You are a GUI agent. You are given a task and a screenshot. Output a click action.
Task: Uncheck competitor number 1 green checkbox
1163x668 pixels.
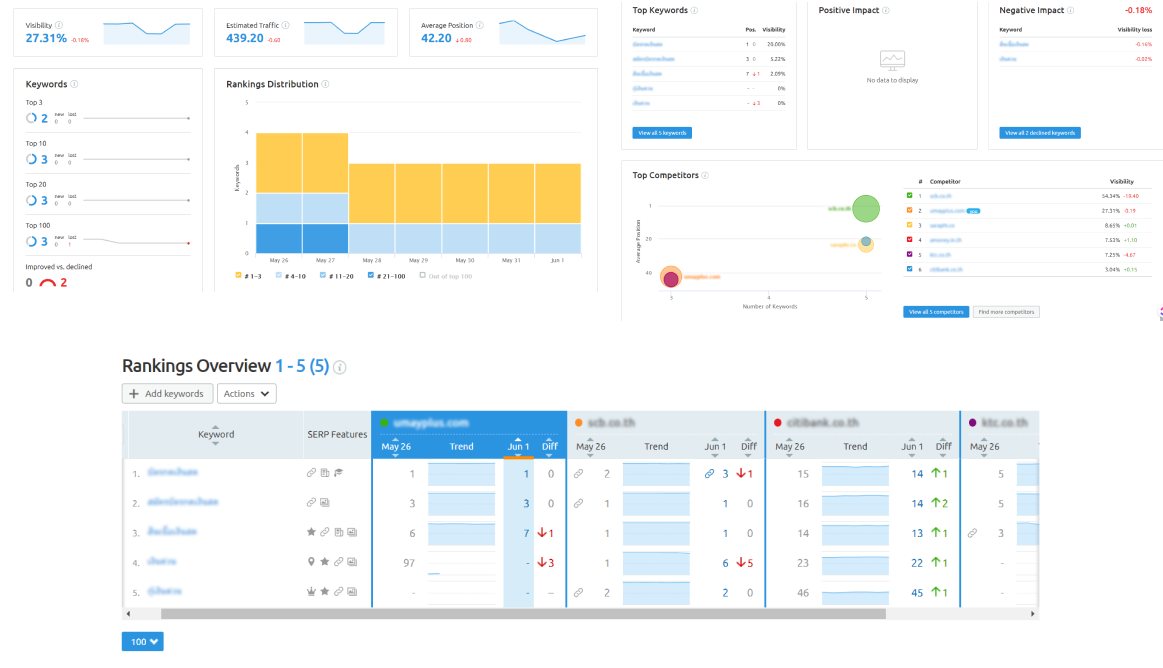[909, 196]
